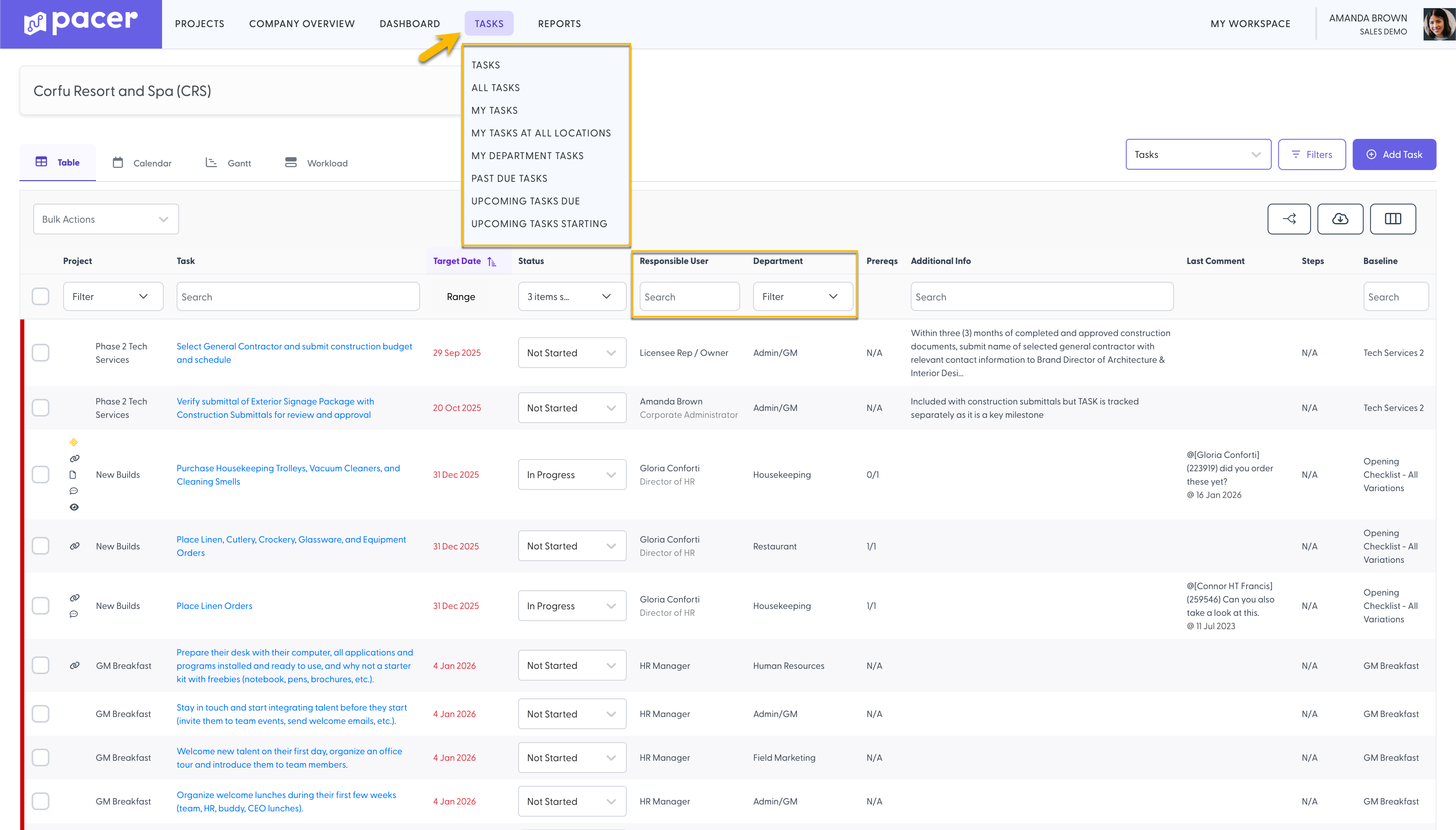The width and height of the screenshot is (1456, 830).
Task: Switch to Gantt view
Action: point(228,163)
